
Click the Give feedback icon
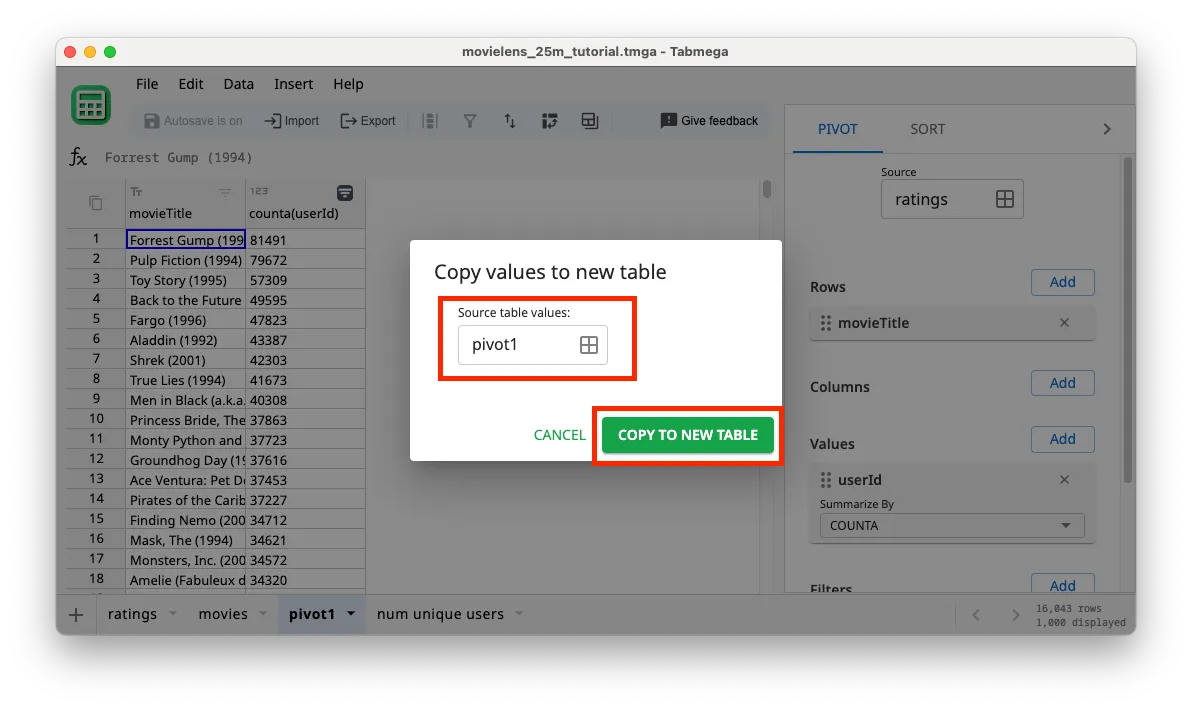pyautogui.click(x=669, y=121)
